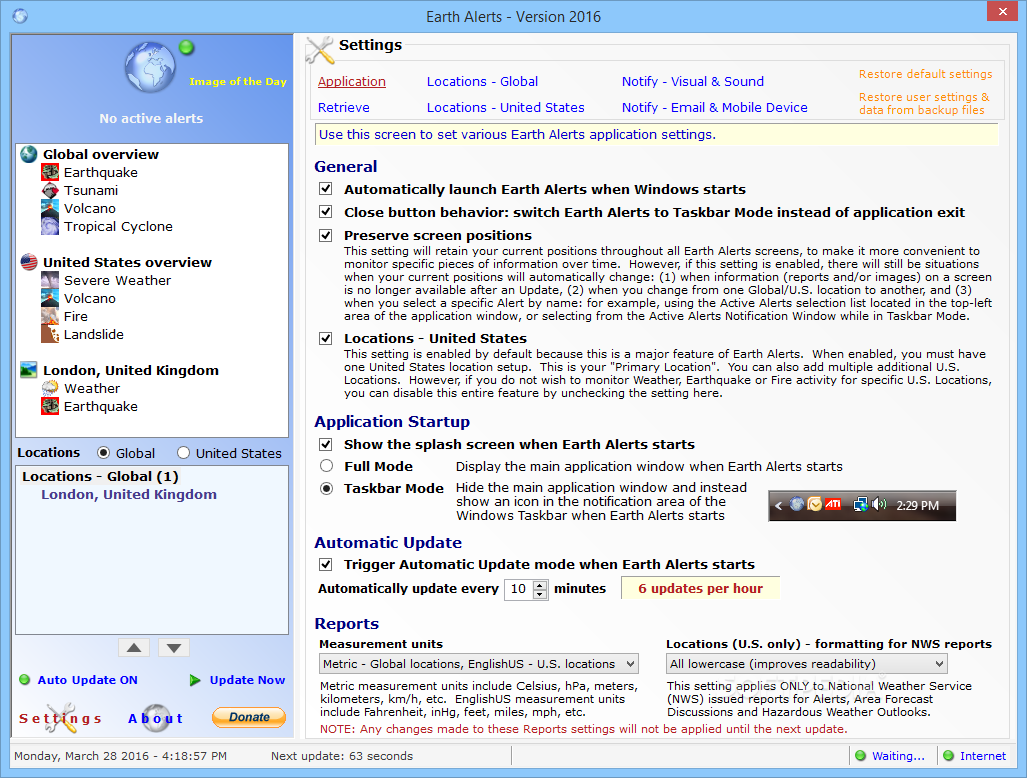Open Notify - Email & Mobile Device tab
The height and width of the screenshot is (778, 1027).
[715, 107]
